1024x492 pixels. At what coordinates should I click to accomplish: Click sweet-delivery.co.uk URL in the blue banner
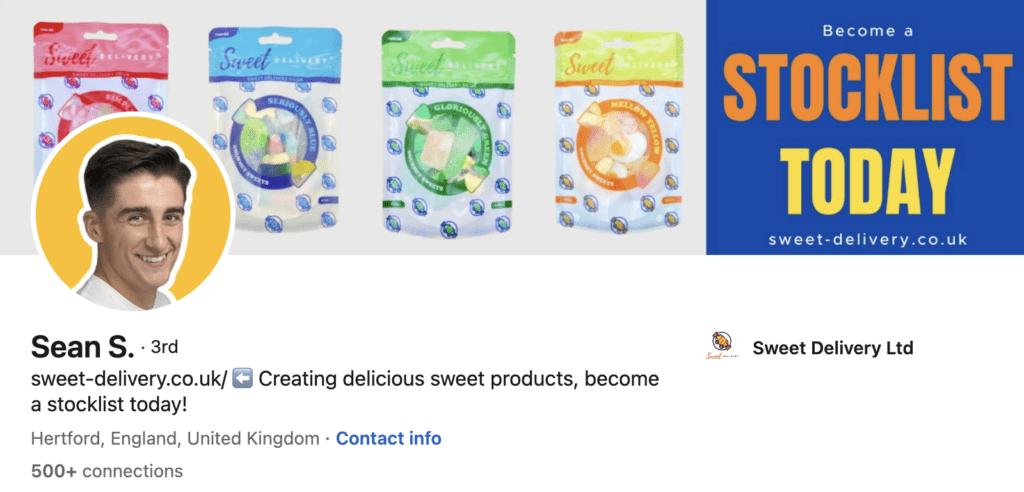pos(867,239)
